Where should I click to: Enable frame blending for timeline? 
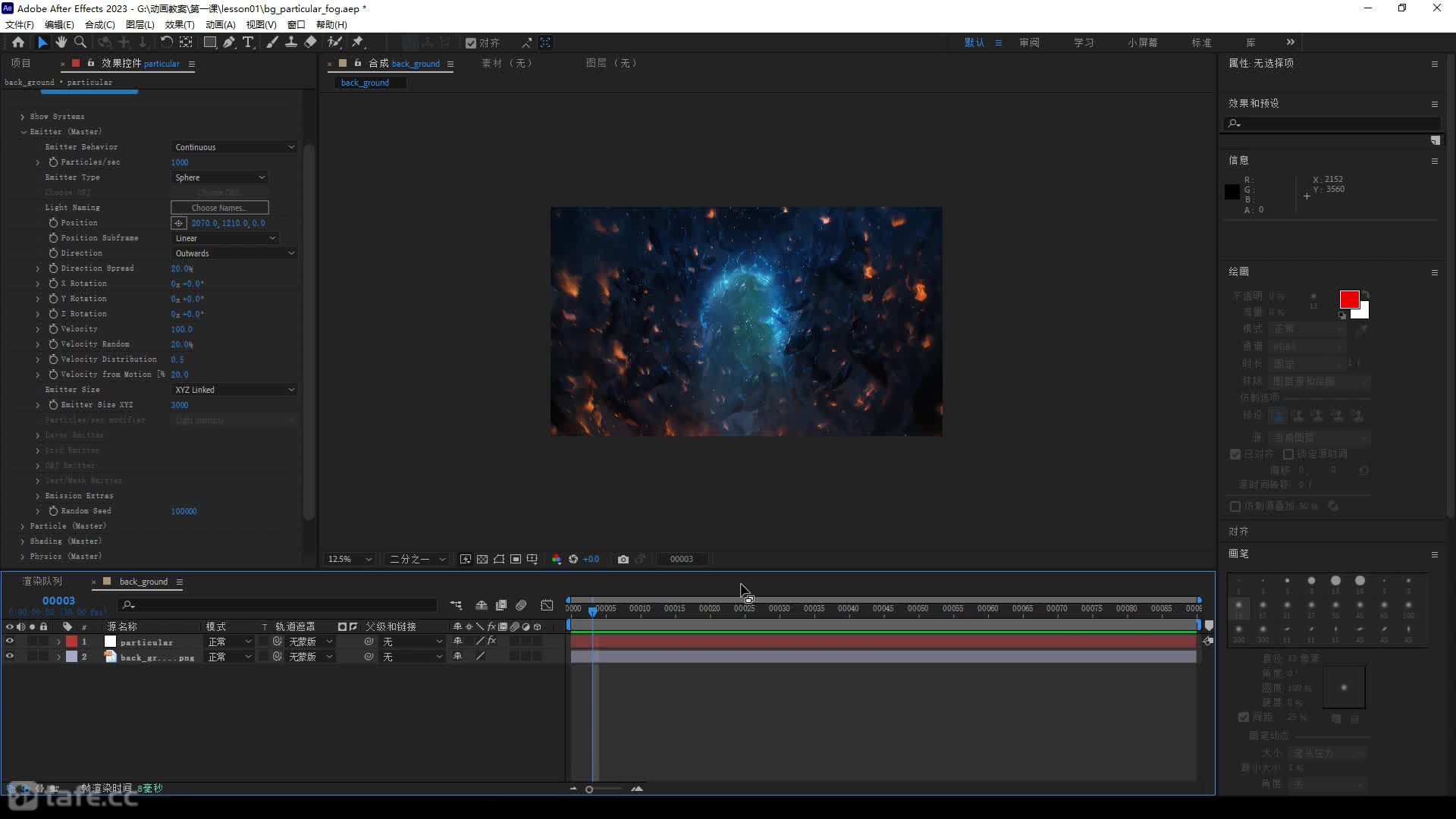pos(501,605)
